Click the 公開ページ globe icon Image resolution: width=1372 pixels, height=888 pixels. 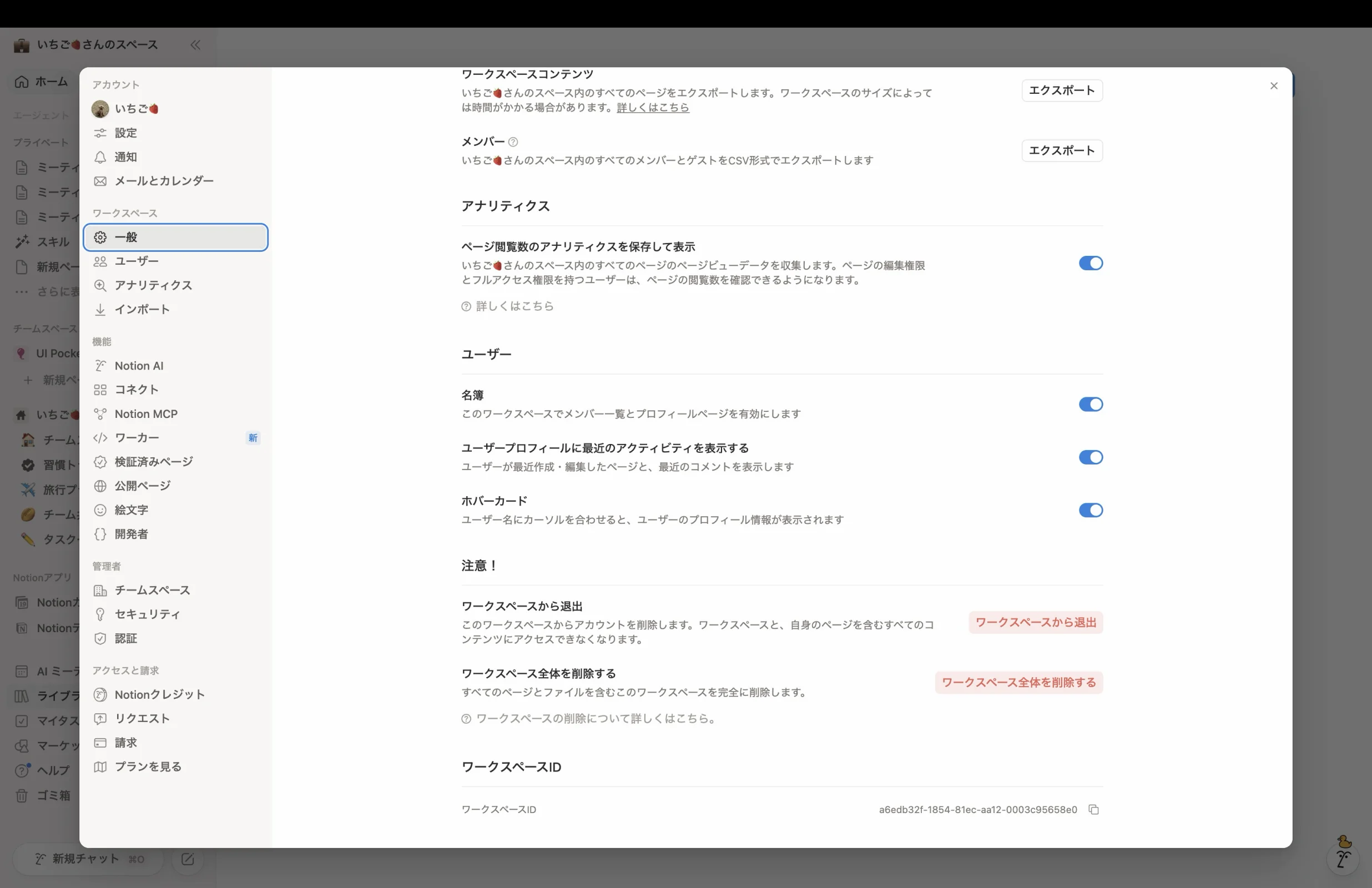pos(100,486)
